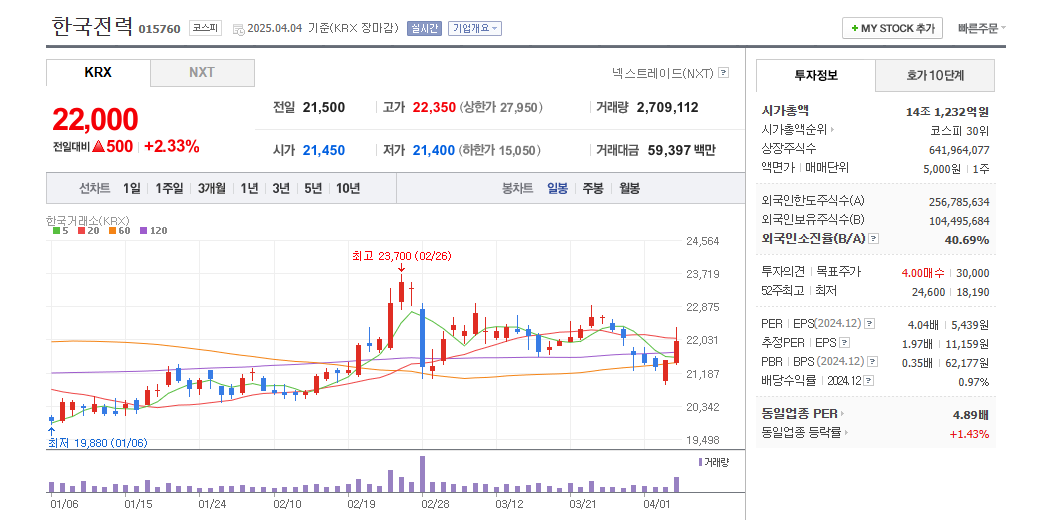Switch to the NXT tab

[202, 73]
